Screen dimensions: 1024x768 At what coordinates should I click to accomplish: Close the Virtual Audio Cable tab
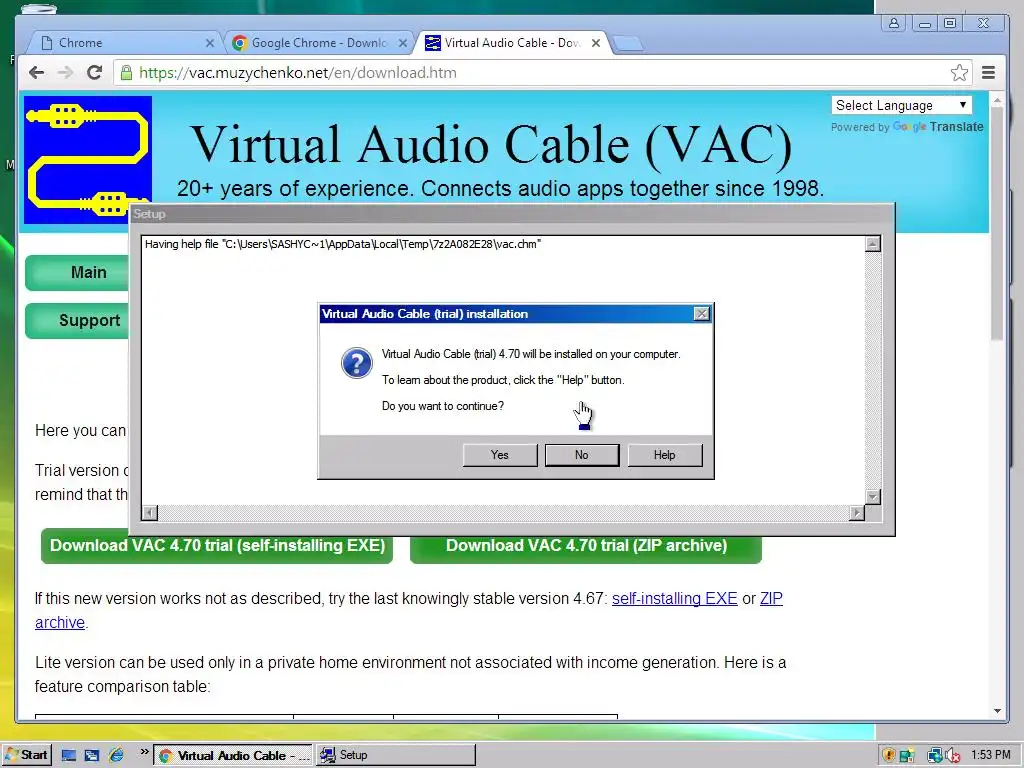[596, 43]
